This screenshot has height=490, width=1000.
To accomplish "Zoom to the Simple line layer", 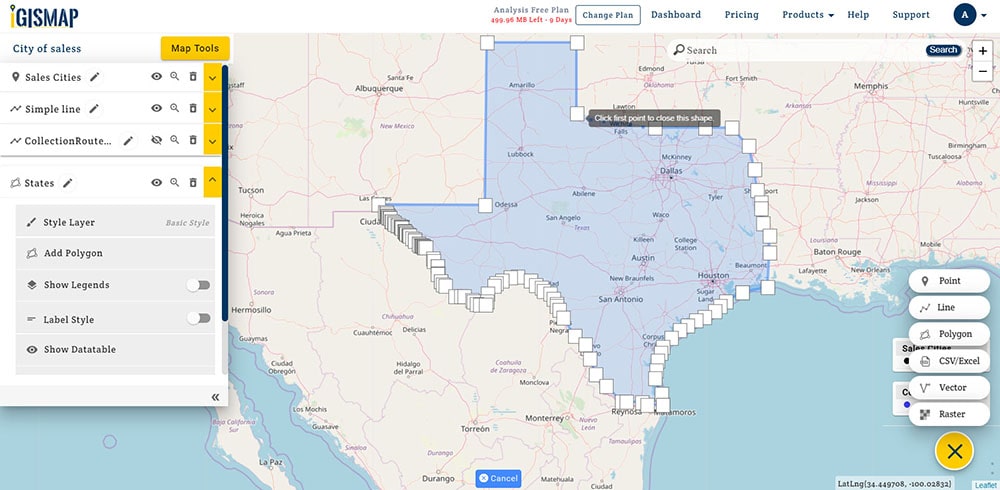I will (175, 108).
